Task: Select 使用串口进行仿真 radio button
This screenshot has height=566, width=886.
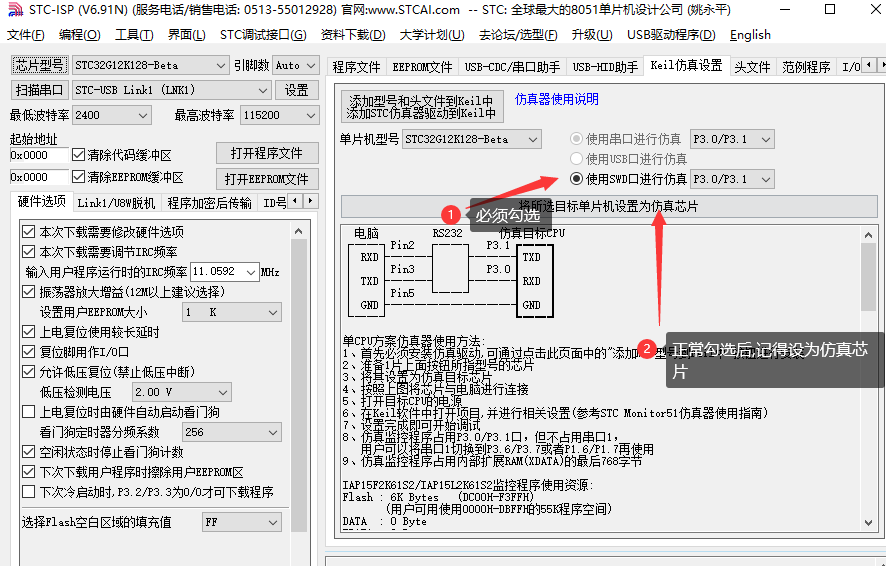Action: pyautogui.click(x=576, y=139)
